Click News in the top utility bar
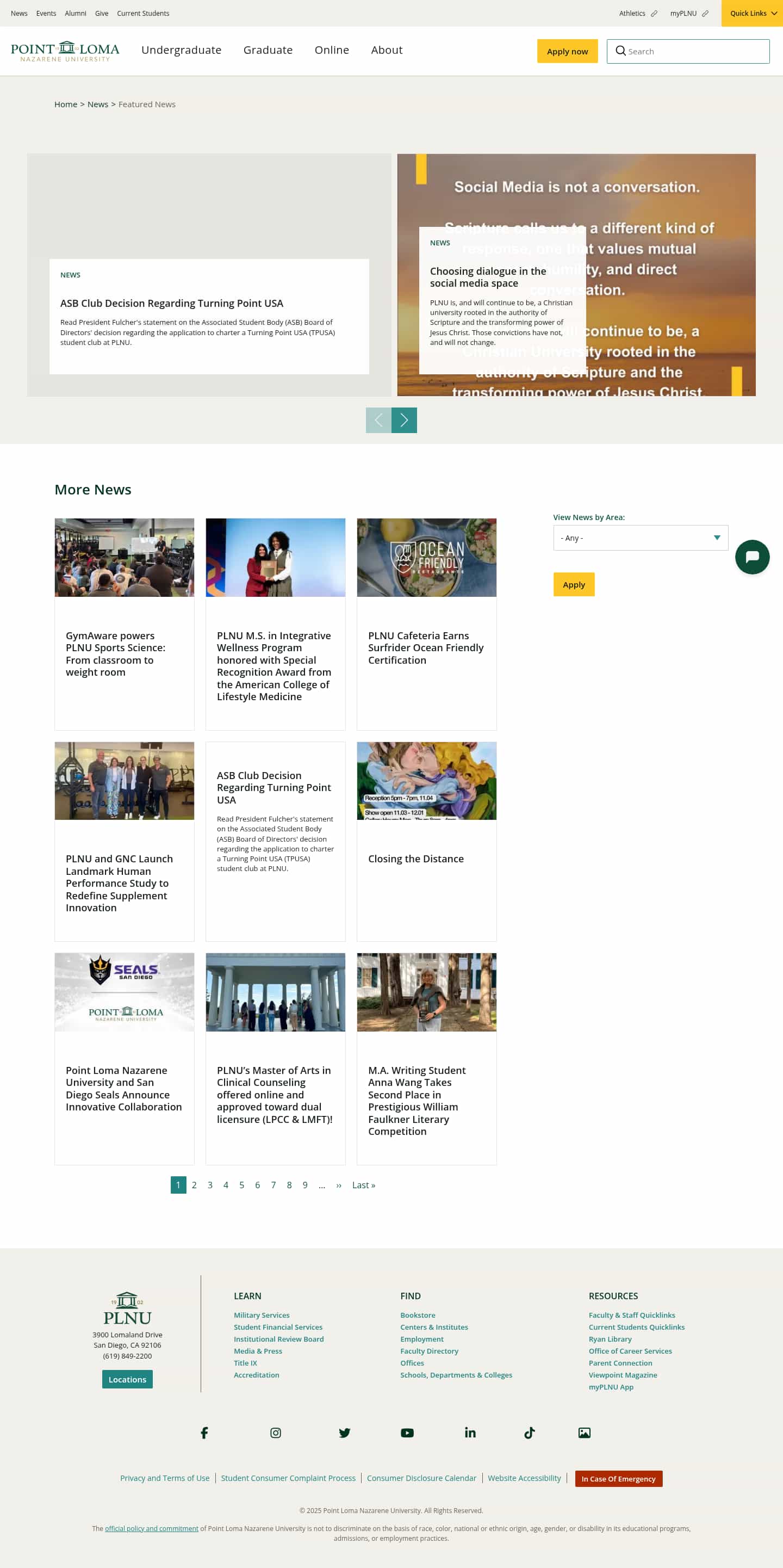This screenshot has width=783, height=1568. 19,14
